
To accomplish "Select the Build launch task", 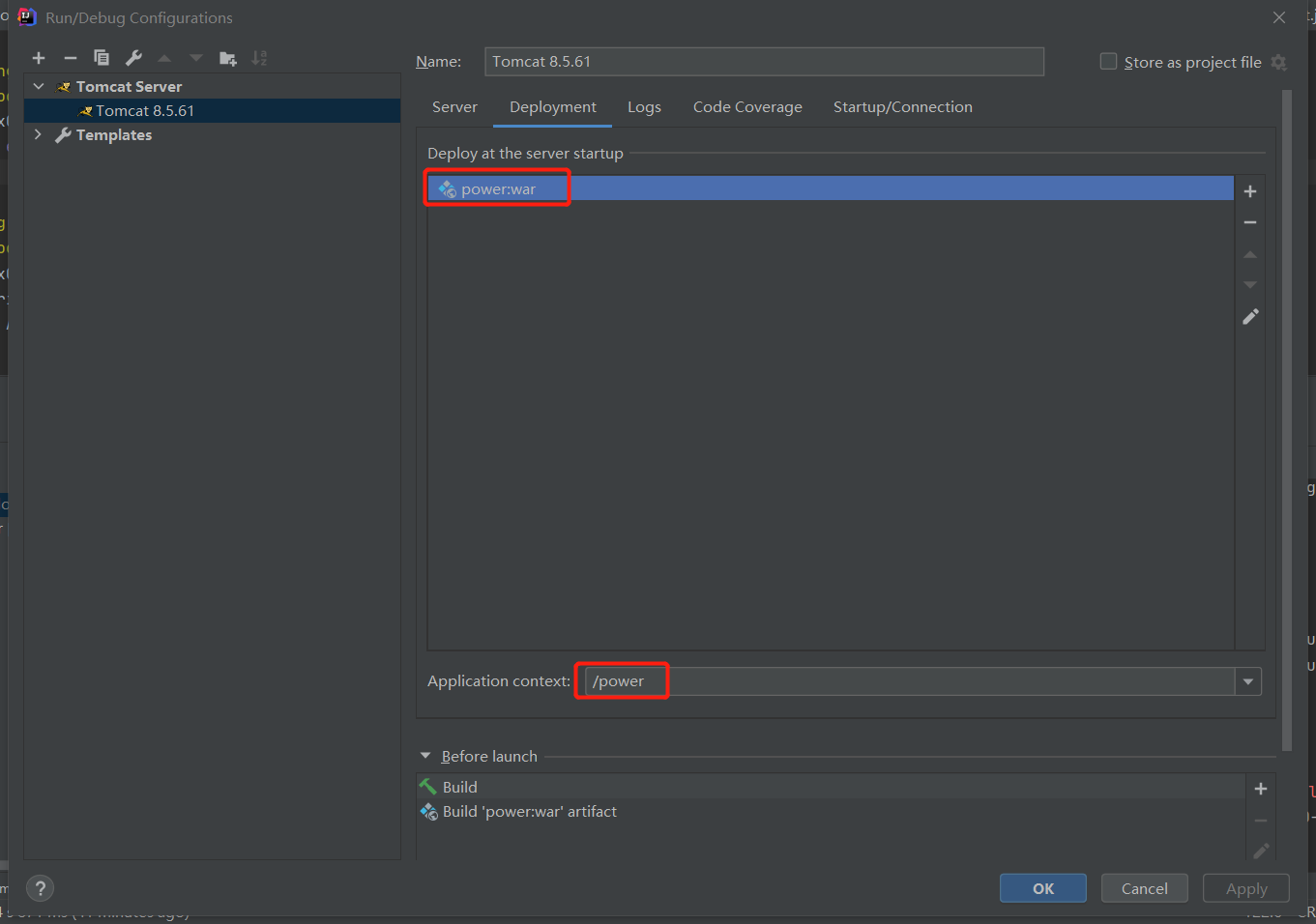I will [832, 787].
